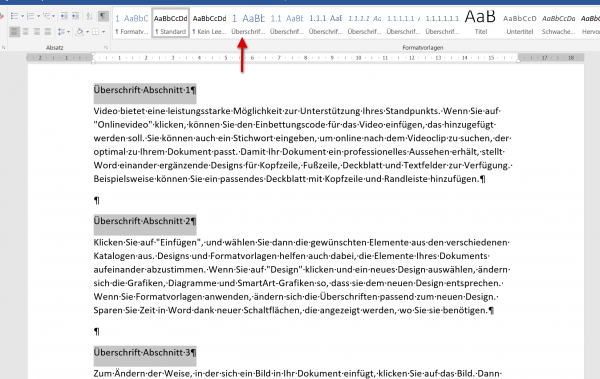Image resolution: width=600 pixels, height=379 pixels.
Task: Apply the Überschrift style numbered 1.1.1
Action: pyautogui.click(x=326, y=24)
